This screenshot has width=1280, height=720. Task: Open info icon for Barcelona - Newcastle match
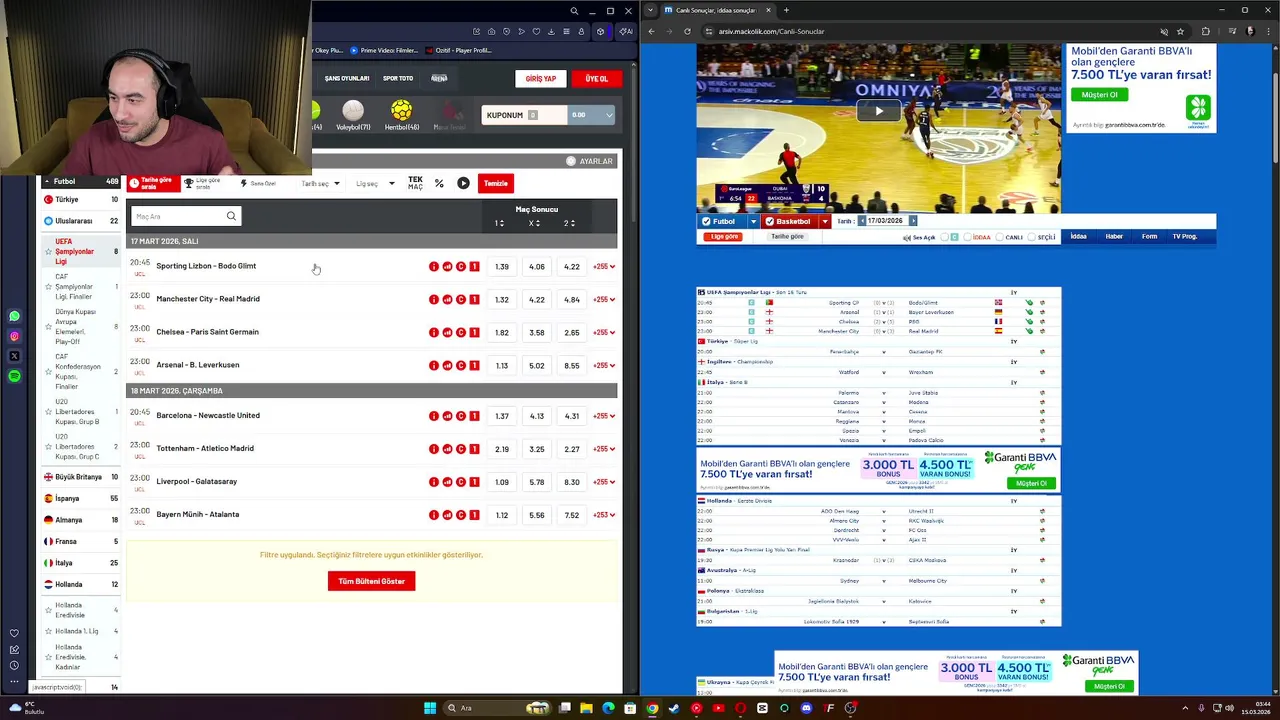pos(434,416)
